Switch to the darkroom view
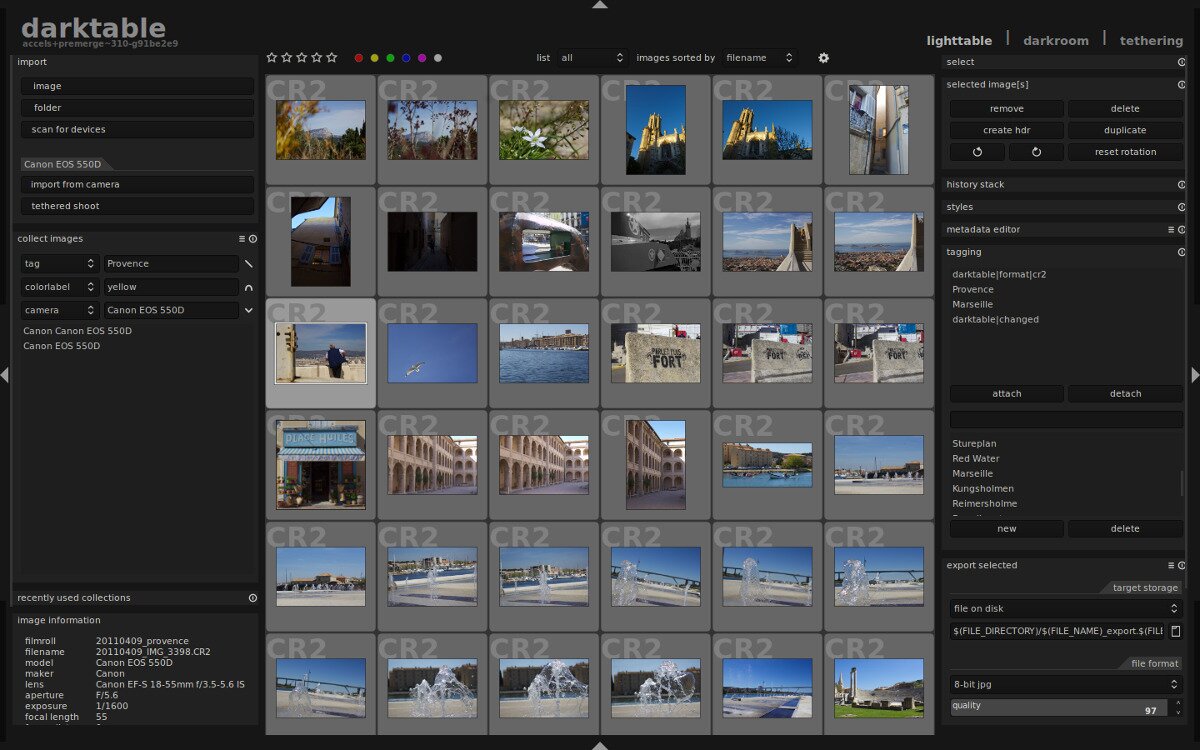Screen dimensions: 1200x750 click(x=1056, y=40)
